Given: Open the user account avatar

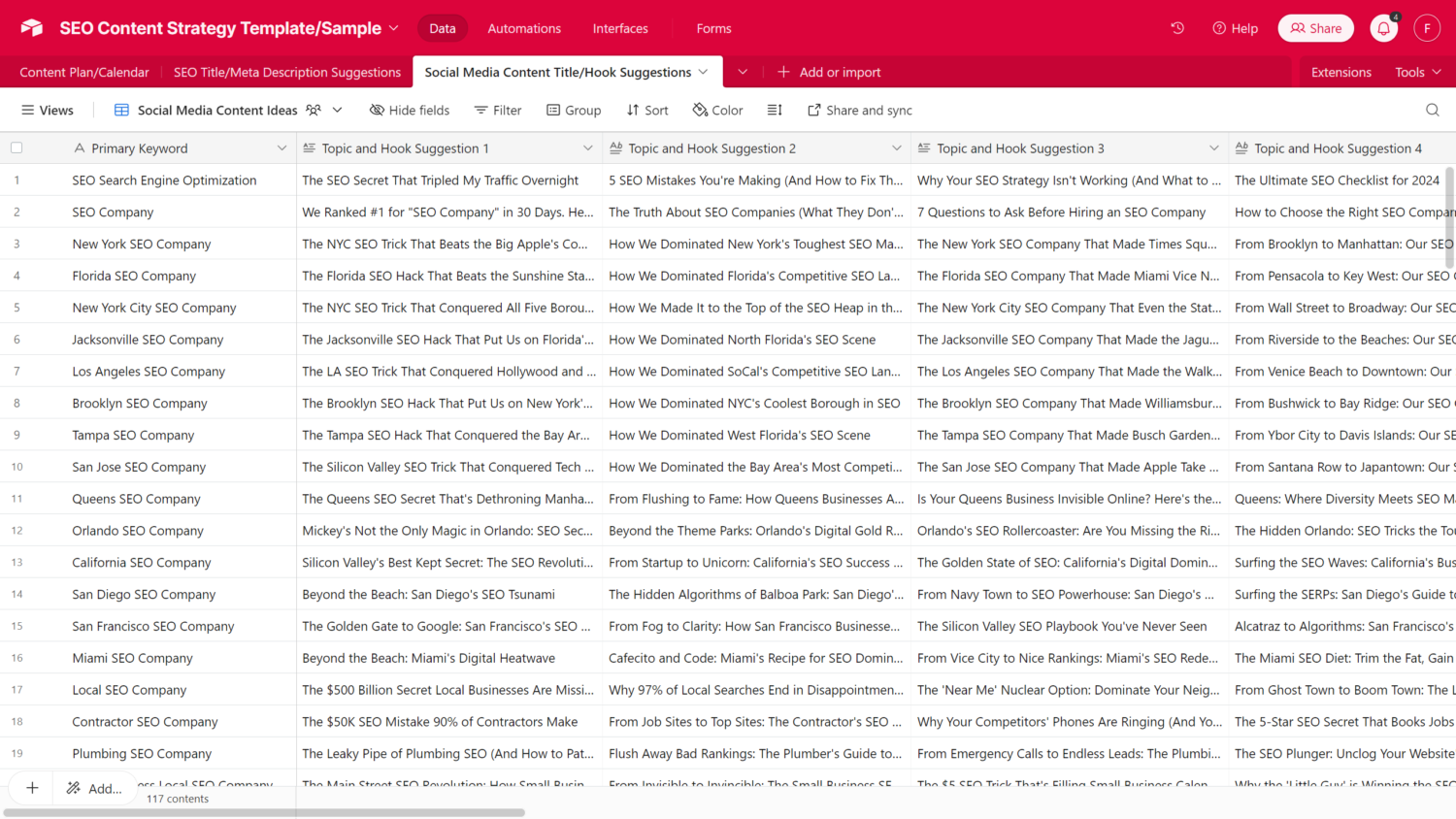Looking at the screenshot, I should pos(1426,28).
